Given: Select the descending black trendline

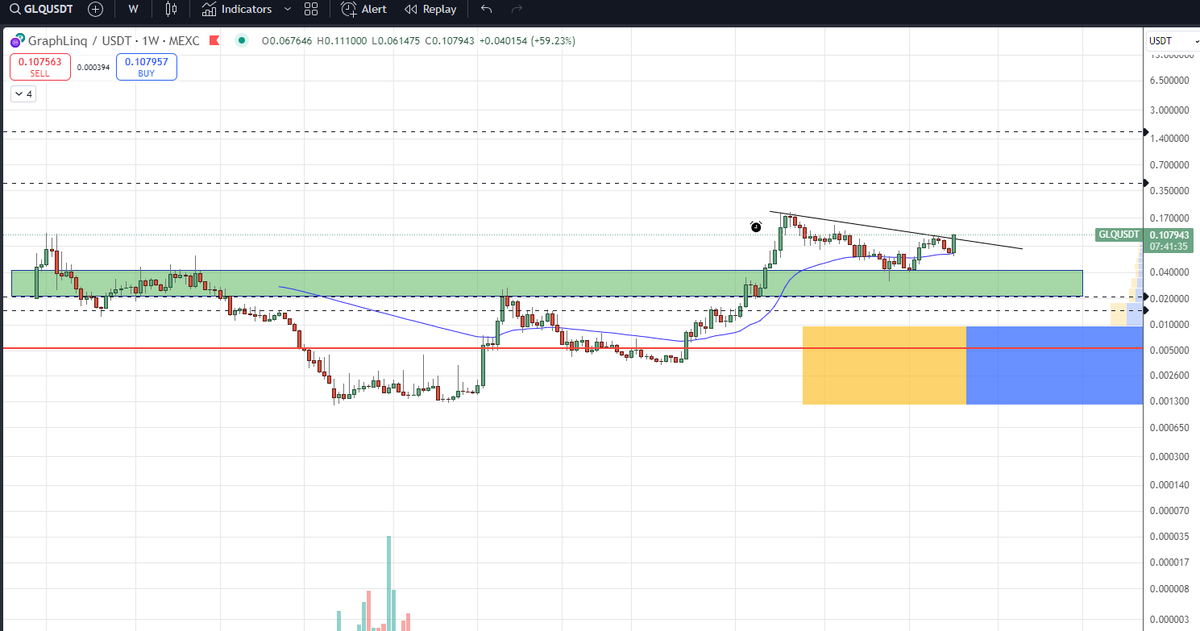Looking at the screenshot, I should pyautogui.click(x=896, y=230).
